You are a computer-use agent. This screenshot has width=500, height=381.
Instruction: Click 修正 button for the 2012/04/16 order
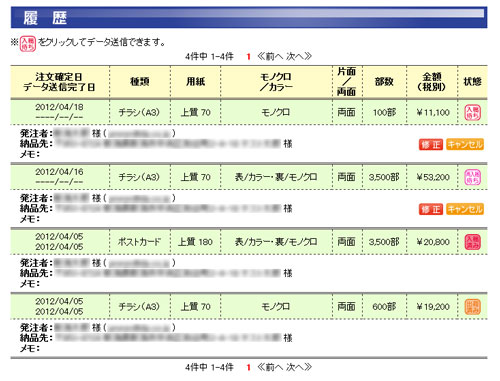click(x=431, y=209)
